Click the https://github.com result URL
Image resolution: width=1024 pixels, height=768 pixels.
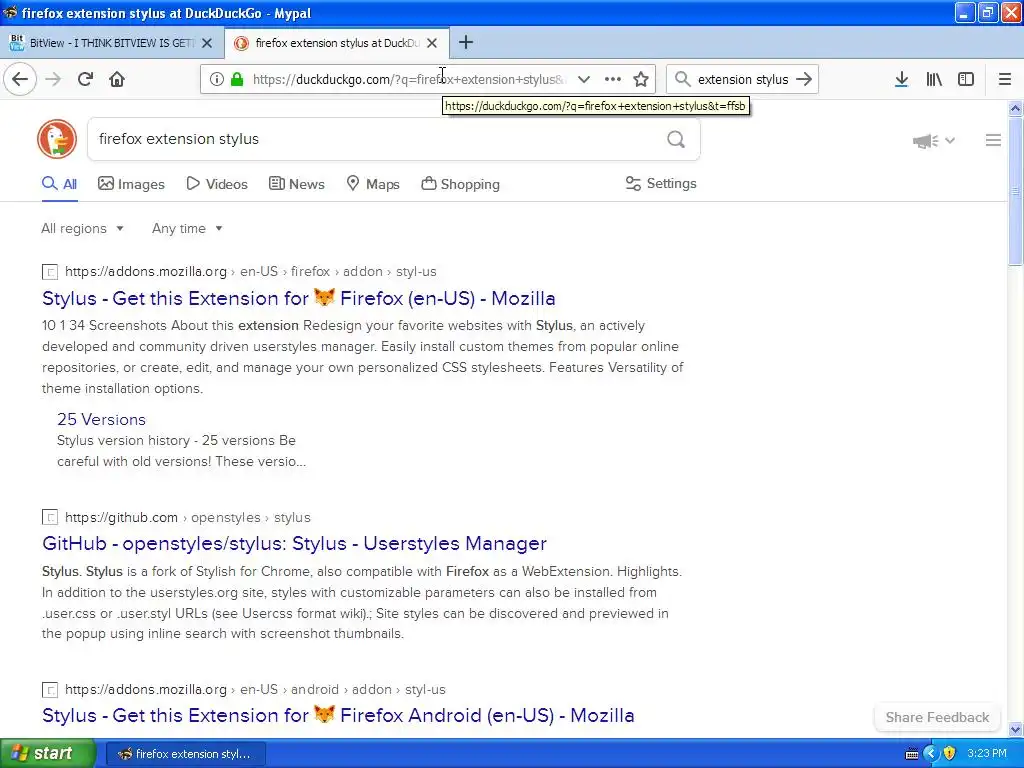coord(121,517)
